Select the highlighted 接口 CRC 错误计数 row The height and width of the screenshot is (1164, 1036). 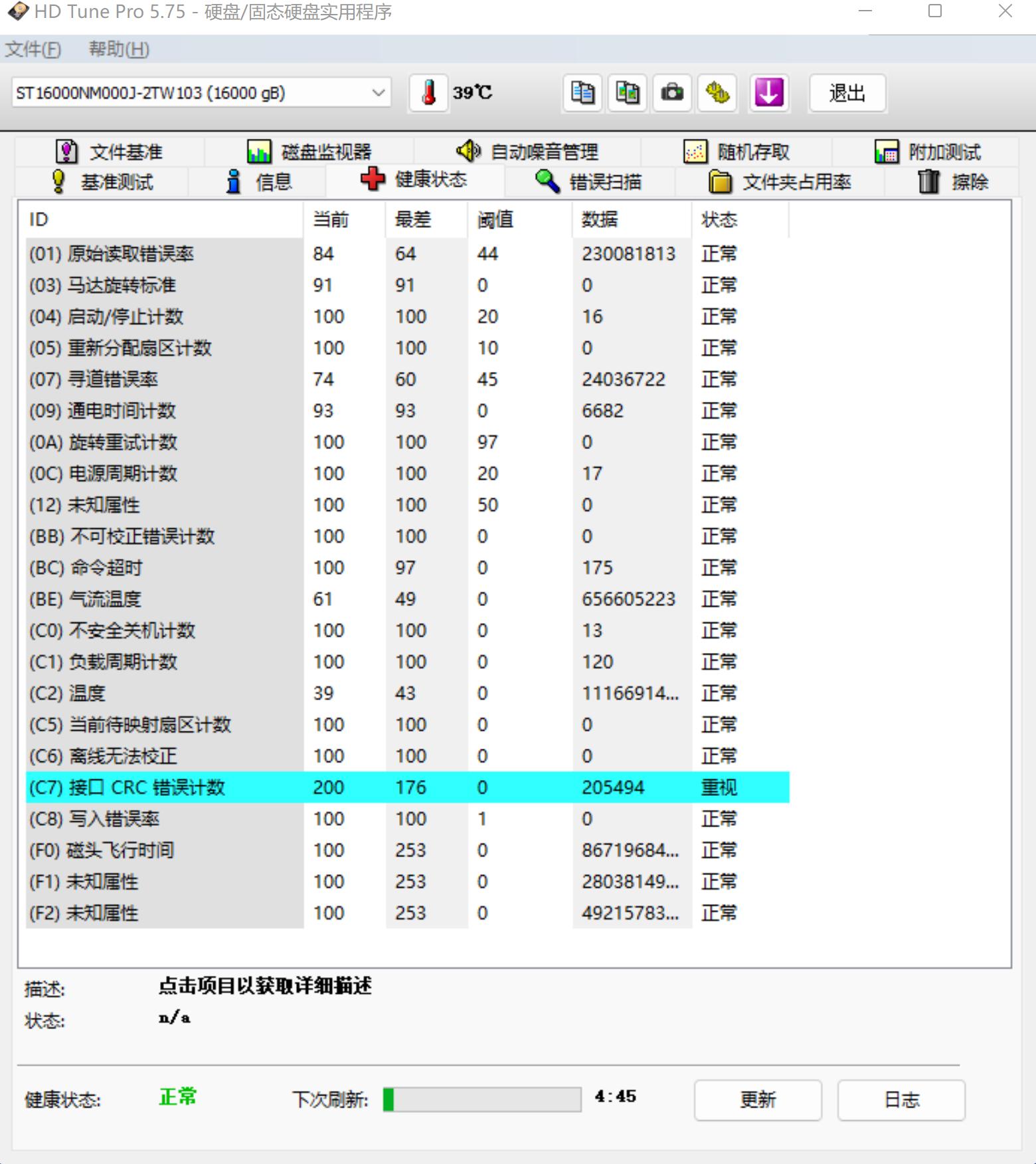point(407,787)
